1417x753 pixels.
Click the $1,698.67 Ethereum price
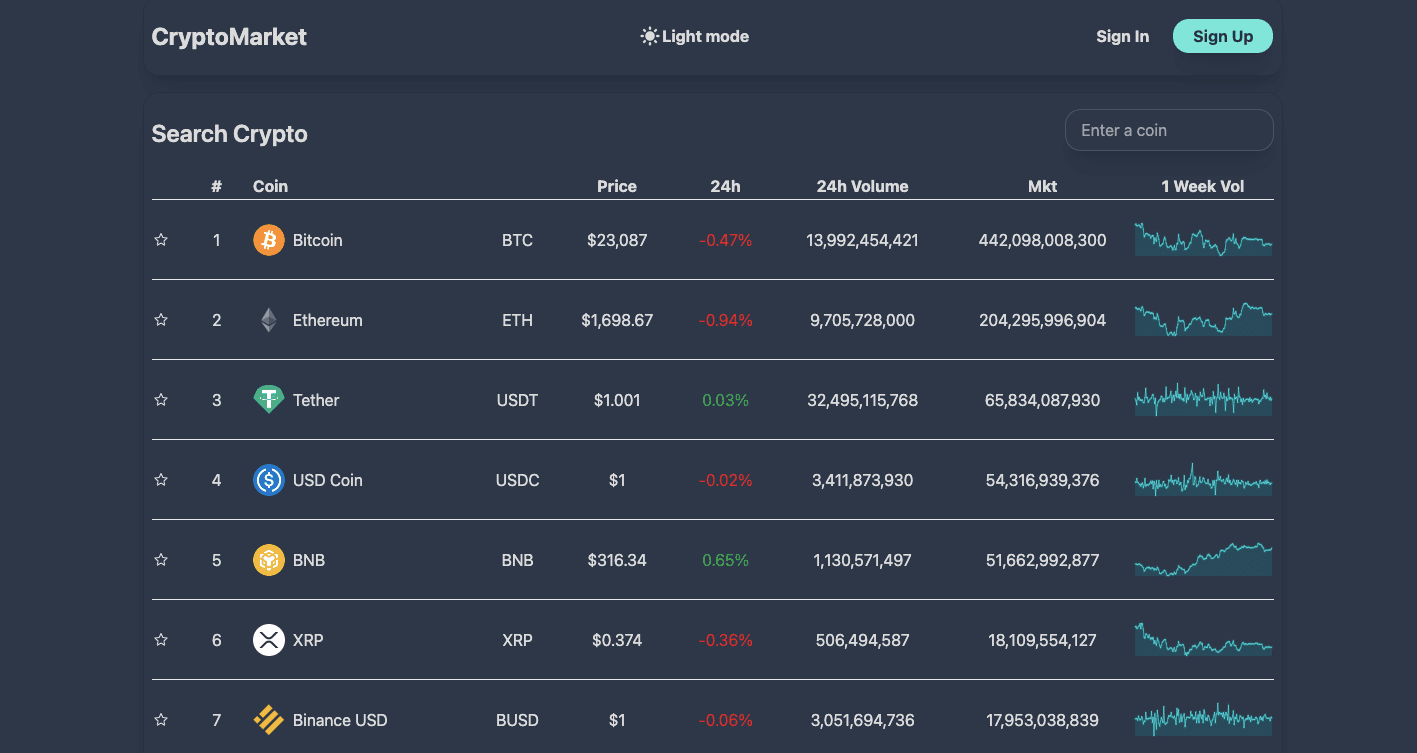click(617, 320)
